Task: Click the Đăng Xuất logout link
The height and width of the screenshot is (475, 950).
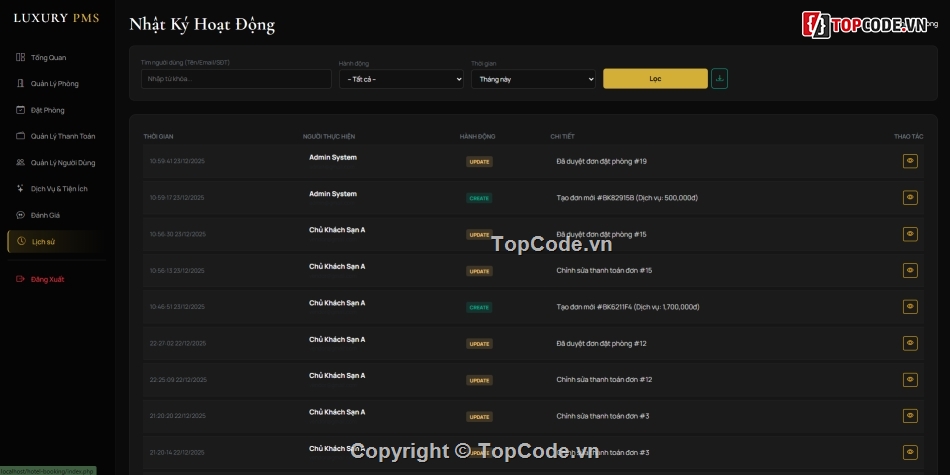Action: click(57, 279)
